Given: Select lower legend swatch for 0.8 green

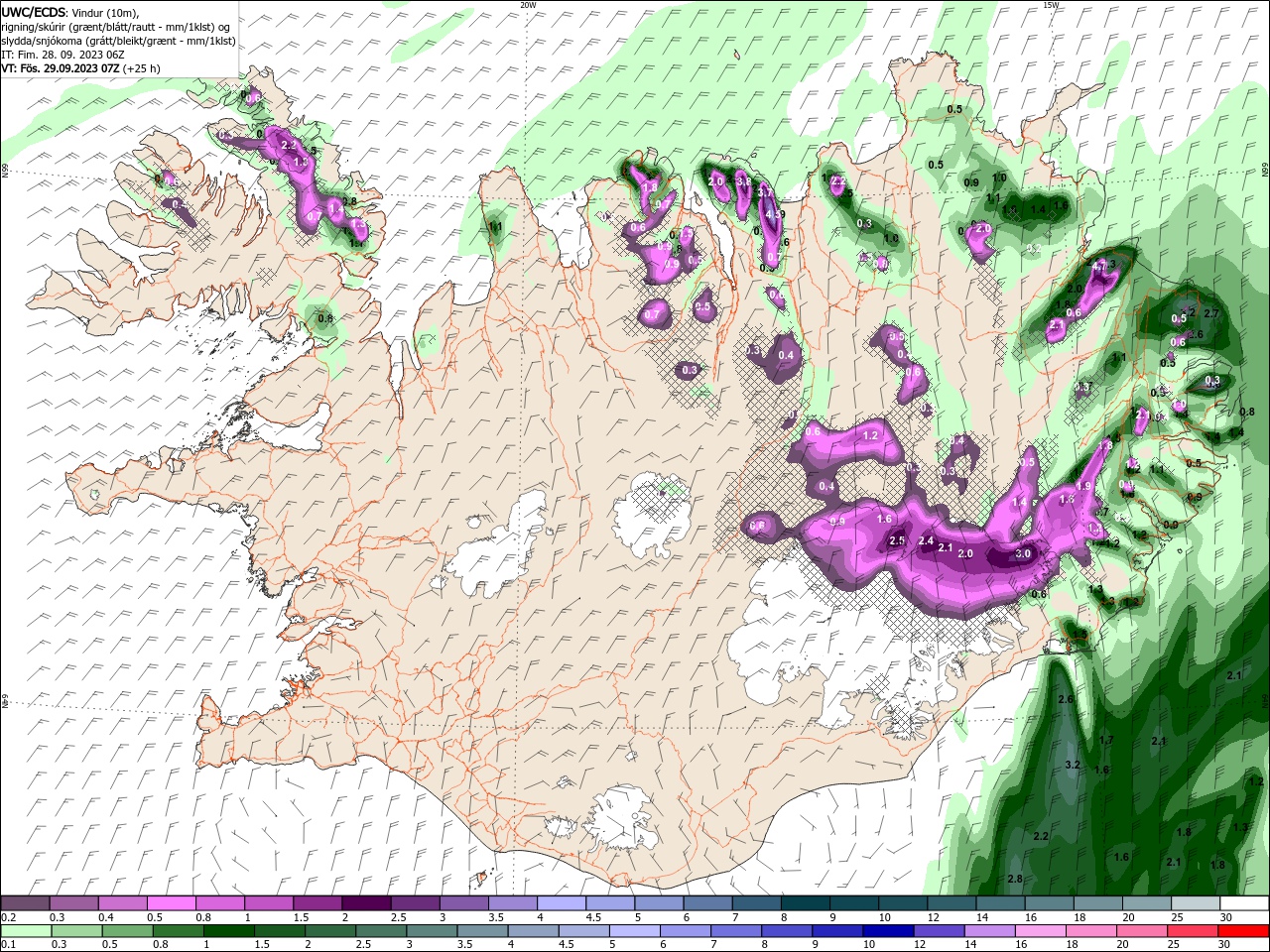Looking at the screenshot, I should tap(179, 931).
